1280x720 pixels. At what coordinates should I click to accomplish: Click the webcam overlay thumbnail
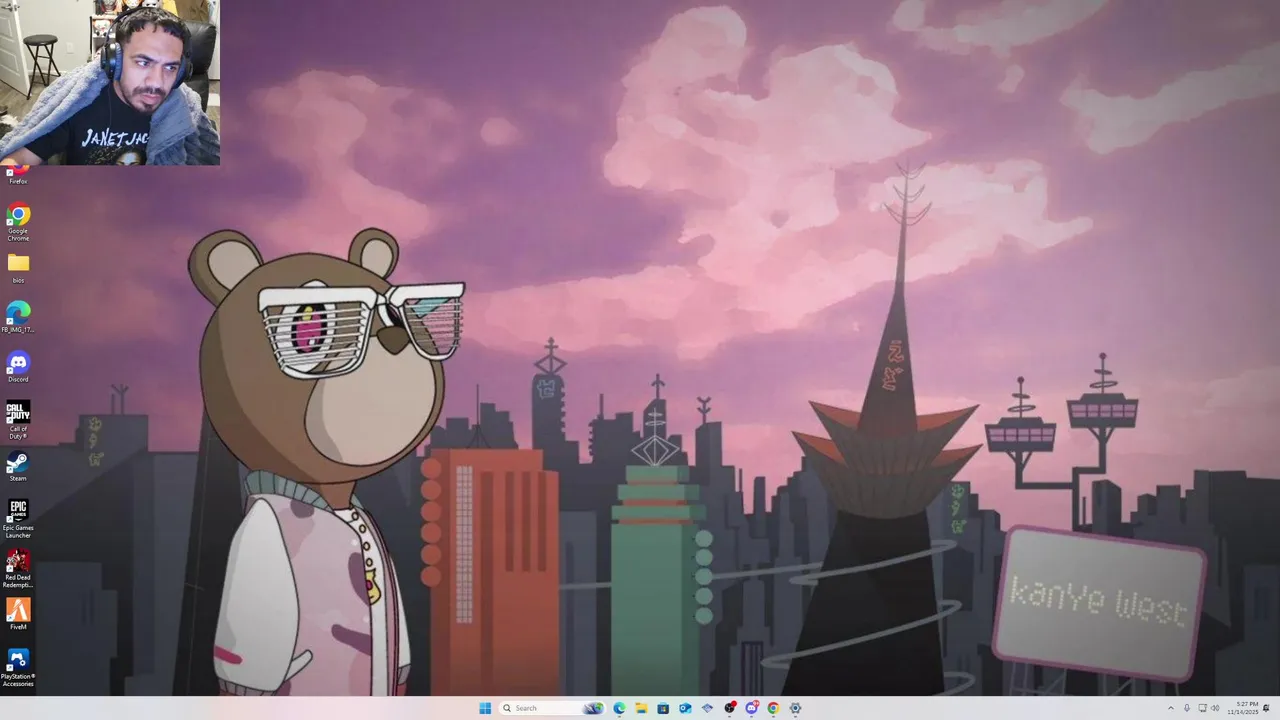click(x=109, y=82)
